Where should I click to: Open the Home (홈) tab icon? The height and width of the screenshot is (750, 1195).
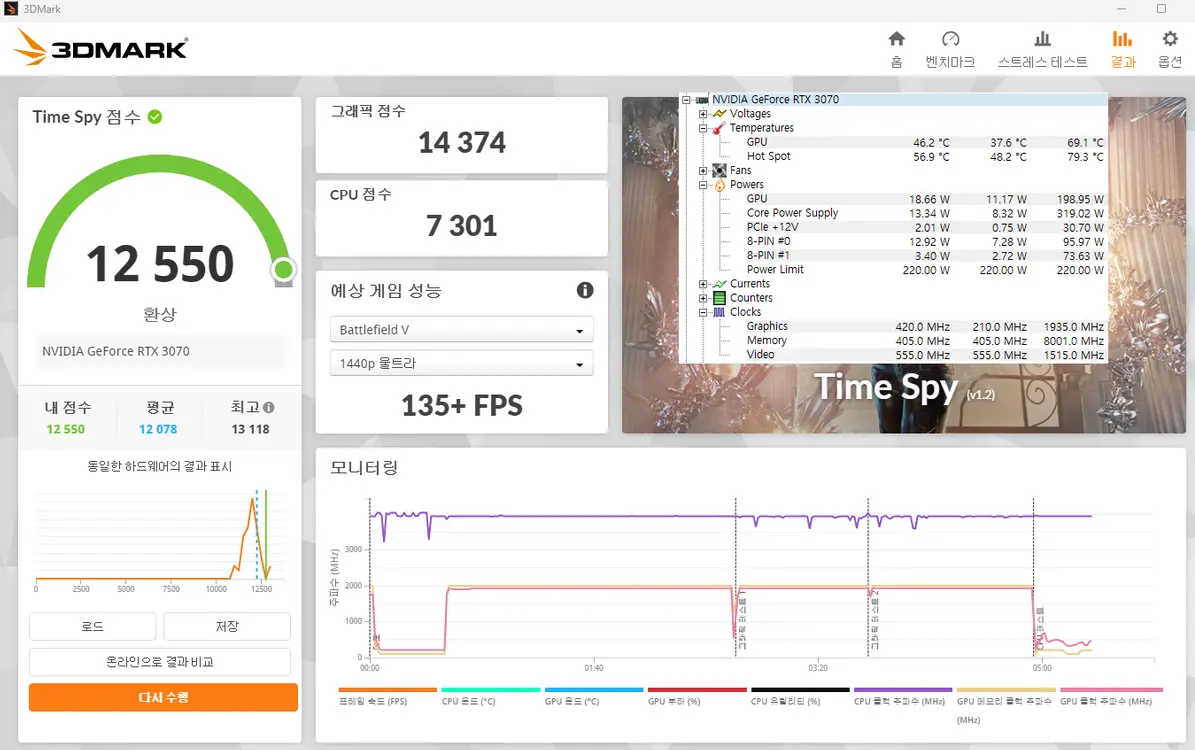coord(897,39)
